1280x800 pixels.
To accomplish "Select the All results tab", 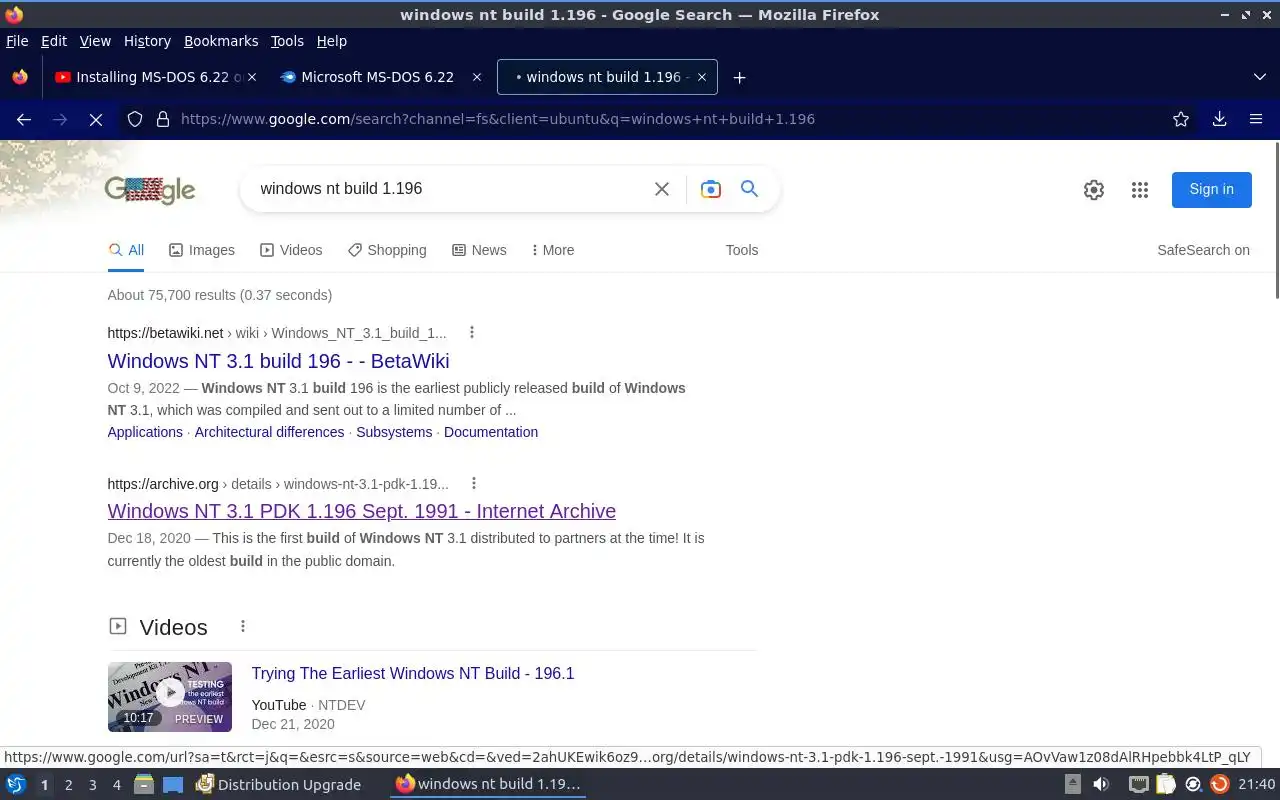I will [126, 250].
